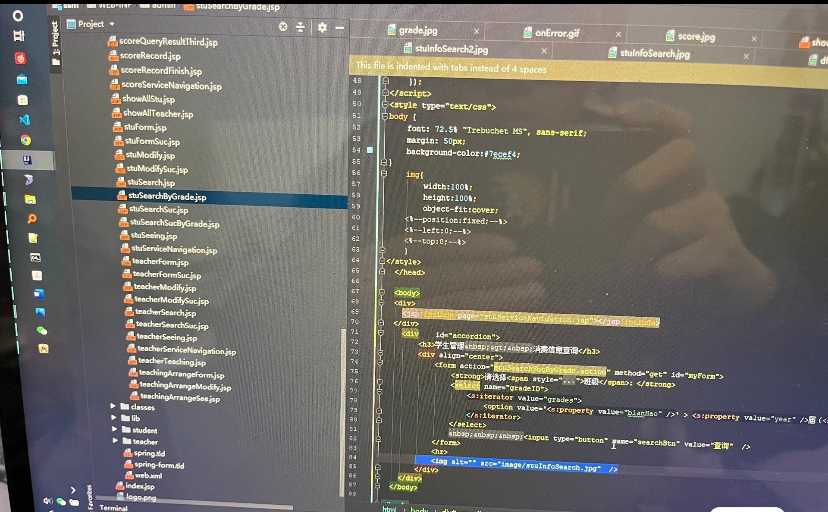Open the Project view dropdown arrow
This screenshot has height=512, width=828.
click(x=111, y=24)
